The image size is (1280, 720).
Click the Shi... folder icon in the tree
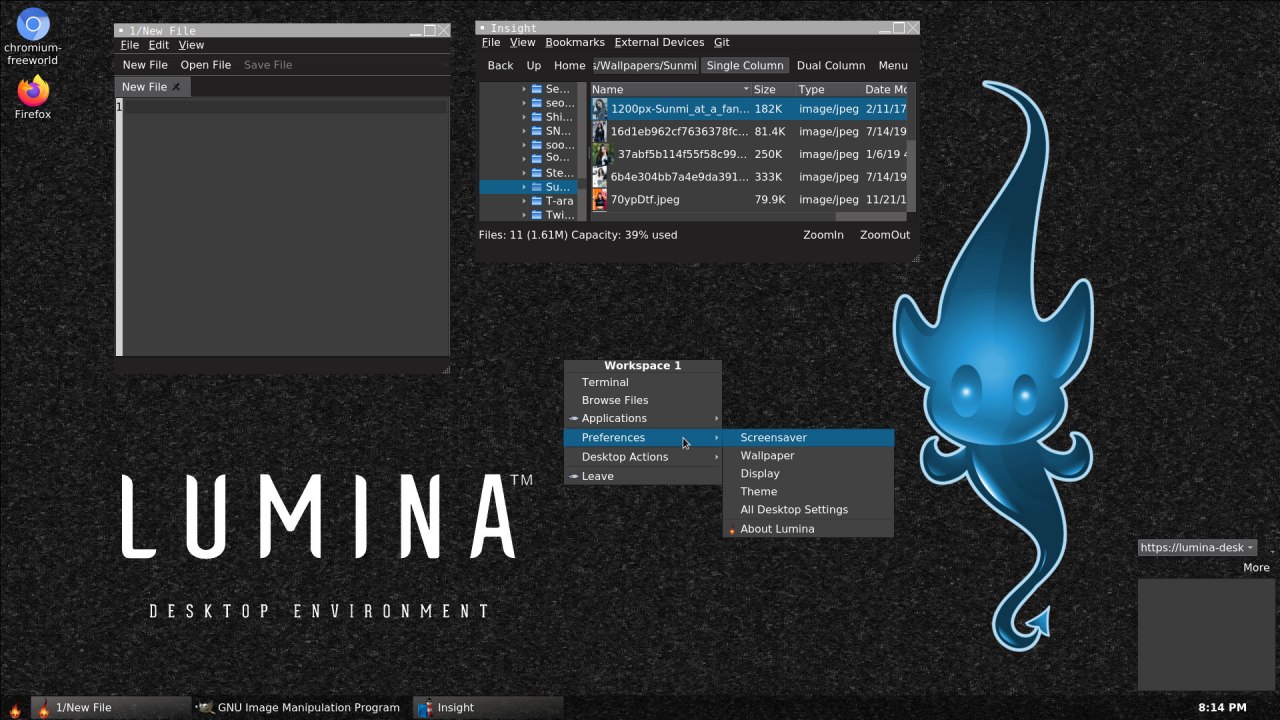[x=537, y=117]
